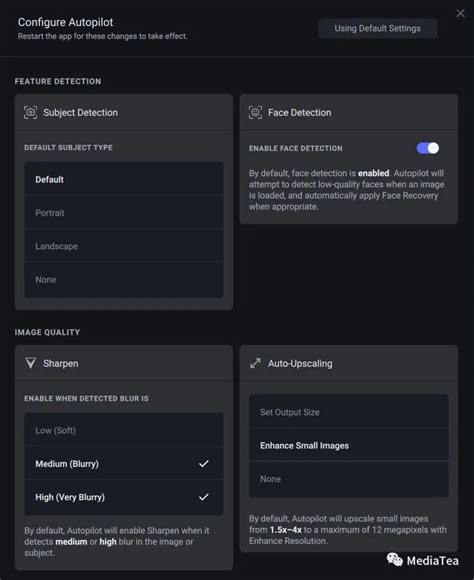Uncheck Medium (Blurry) sharpen option
The height and width of the screenshot is (580, 474).
[124, 463]
